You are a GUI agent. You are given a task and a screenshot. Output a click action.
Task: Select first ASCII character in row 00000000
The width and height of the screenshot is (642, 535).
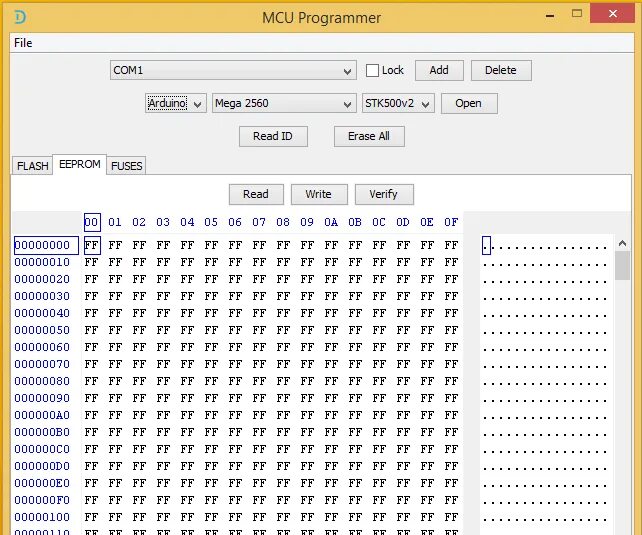click(x=486, y=246)
